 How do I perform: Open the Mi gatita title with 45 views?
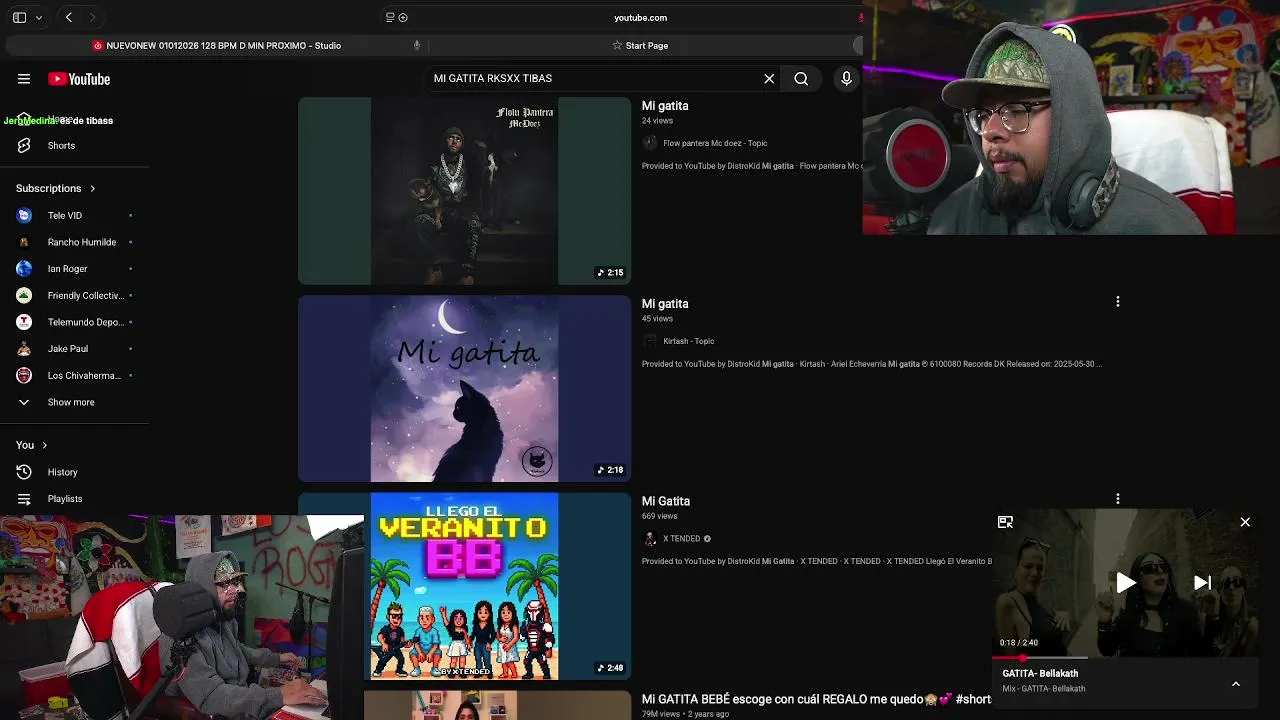click(665, 304)
